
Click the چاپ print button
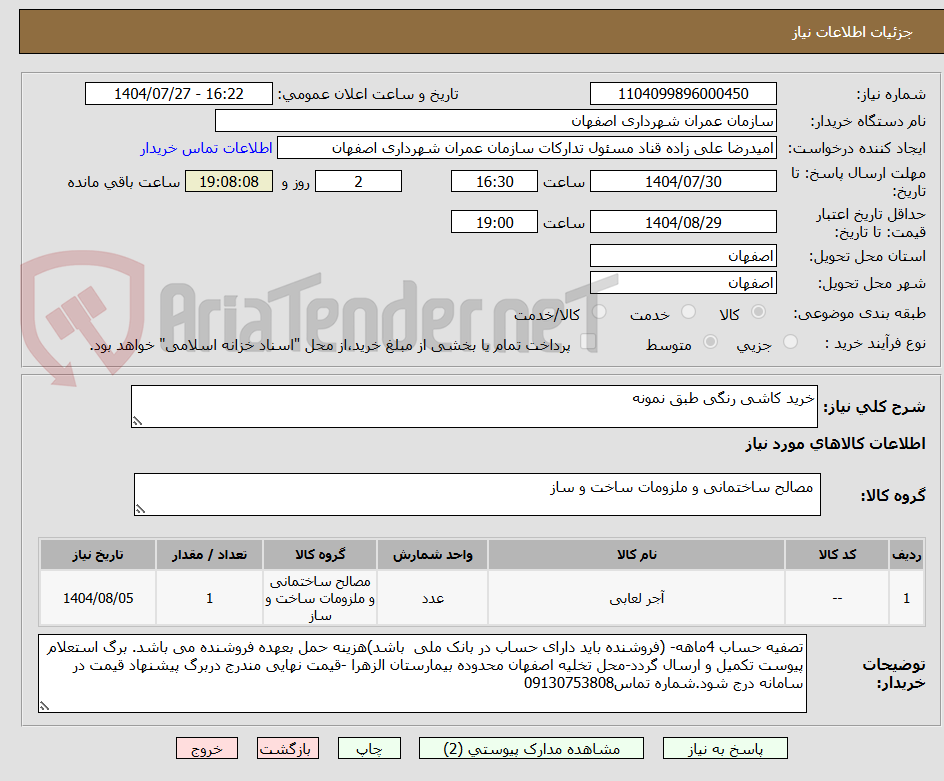[369, 748]
